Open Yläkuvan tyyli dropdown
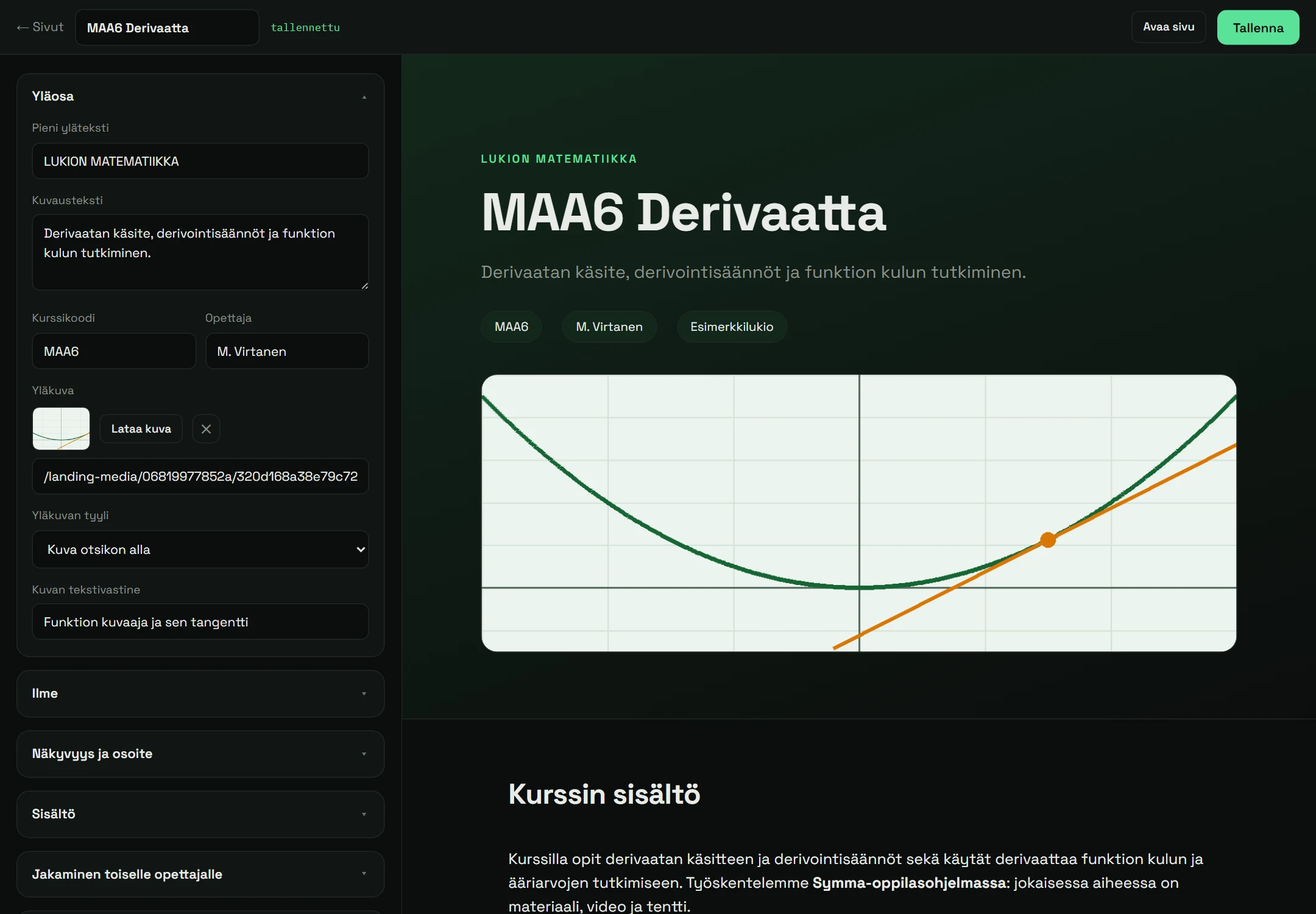 (x=200, y=549)
